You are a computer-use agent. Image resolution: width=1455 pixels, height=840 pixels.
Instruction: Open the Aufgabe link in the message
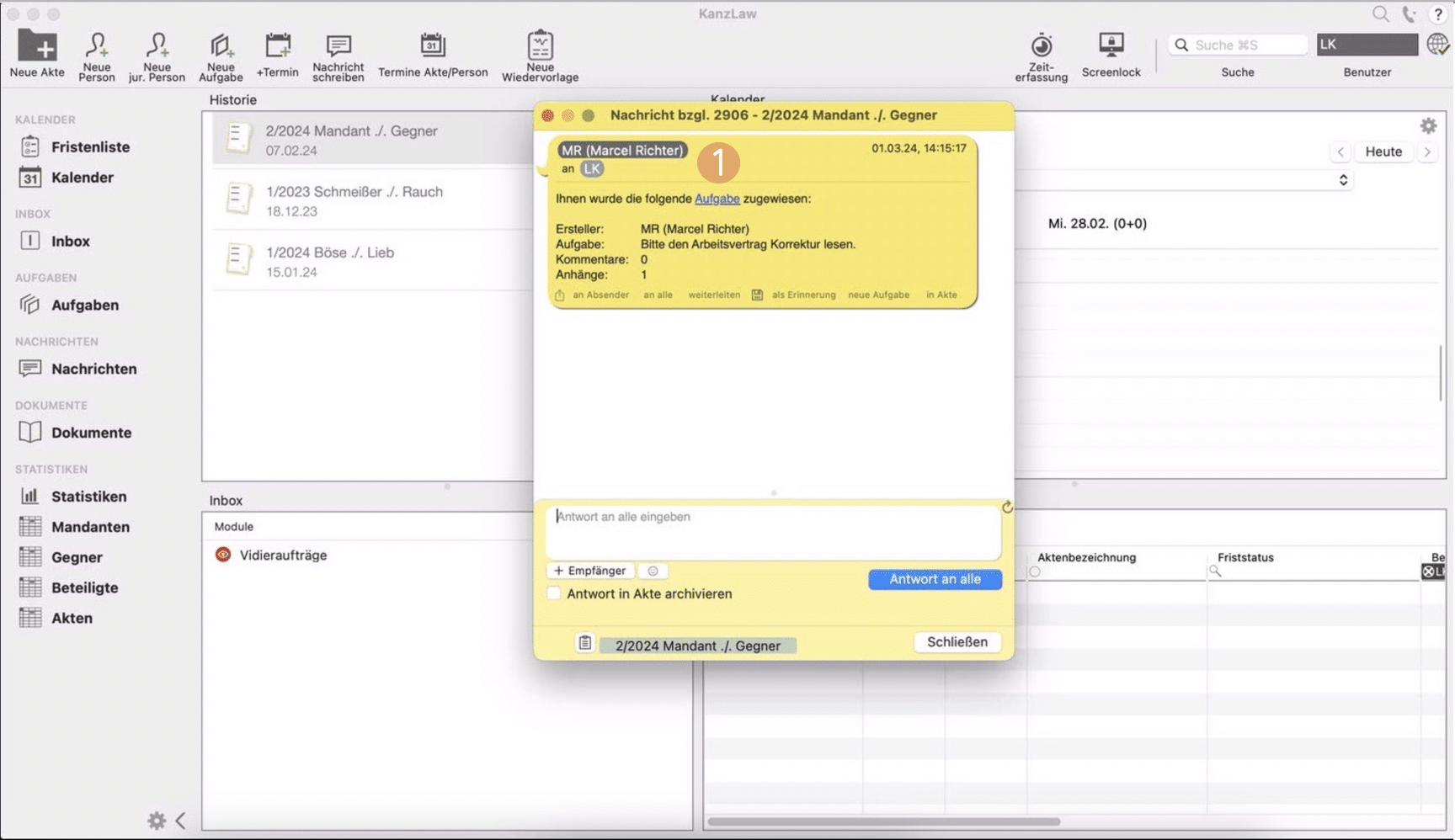coord(717,199)
